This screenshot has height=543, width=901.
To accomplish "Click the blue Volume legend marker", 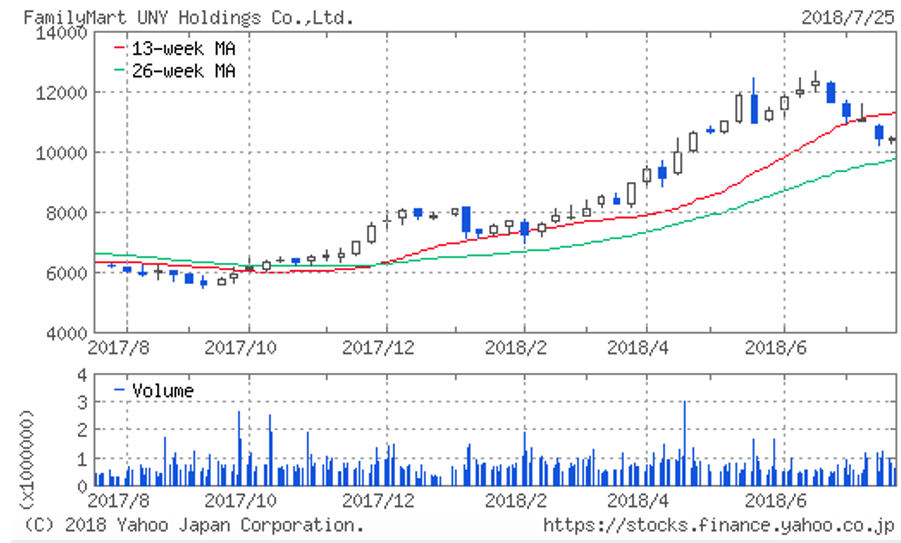I will [x=121, y=391].
